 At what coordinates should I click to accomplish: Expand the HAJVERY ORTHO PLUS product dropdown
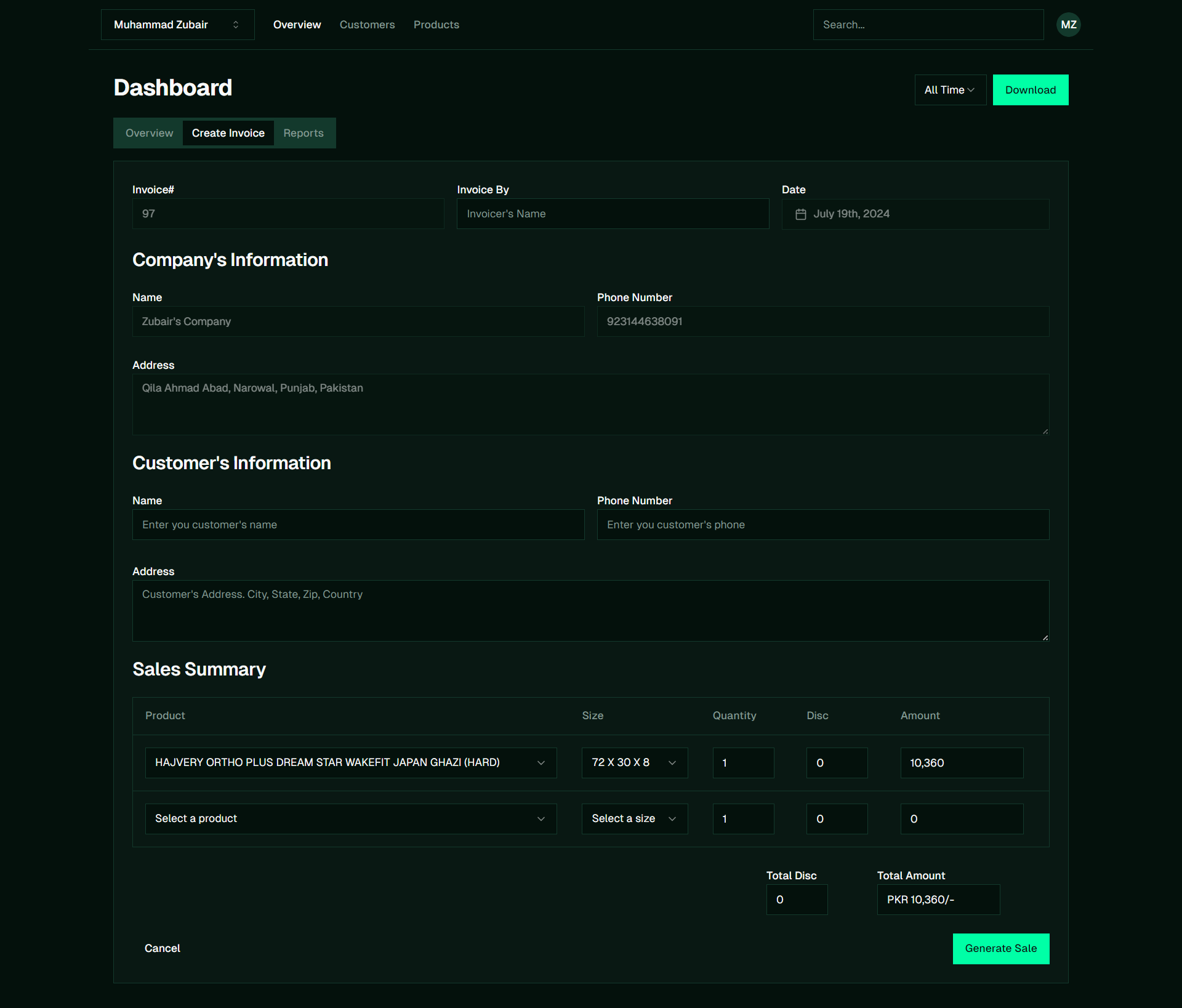tap(351, 762)
